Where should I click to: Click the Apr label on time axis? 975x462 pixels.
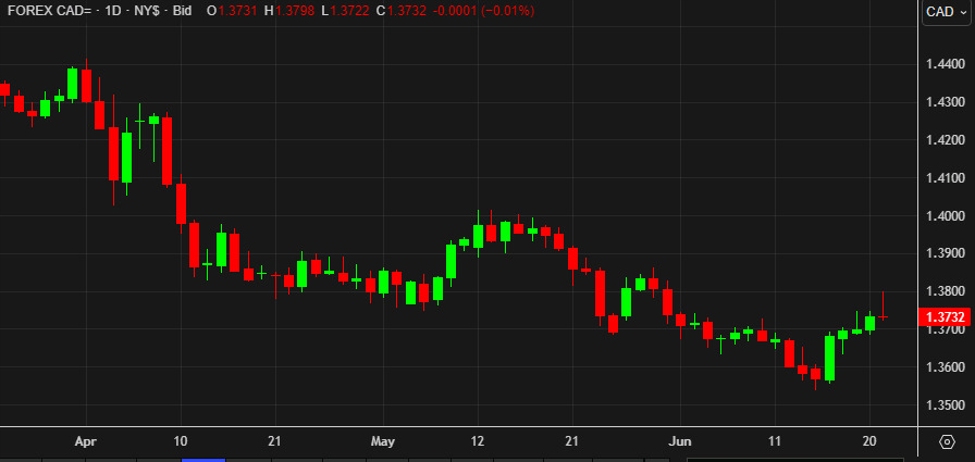click(85, 441)
